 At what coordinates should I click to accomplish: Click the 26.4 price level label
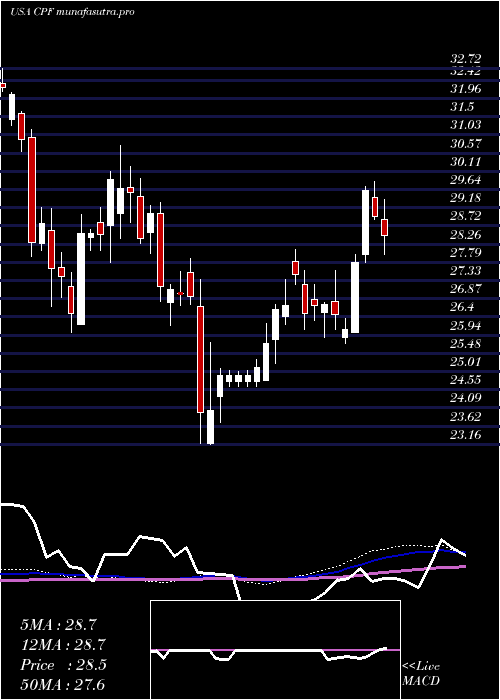point(462,307)
